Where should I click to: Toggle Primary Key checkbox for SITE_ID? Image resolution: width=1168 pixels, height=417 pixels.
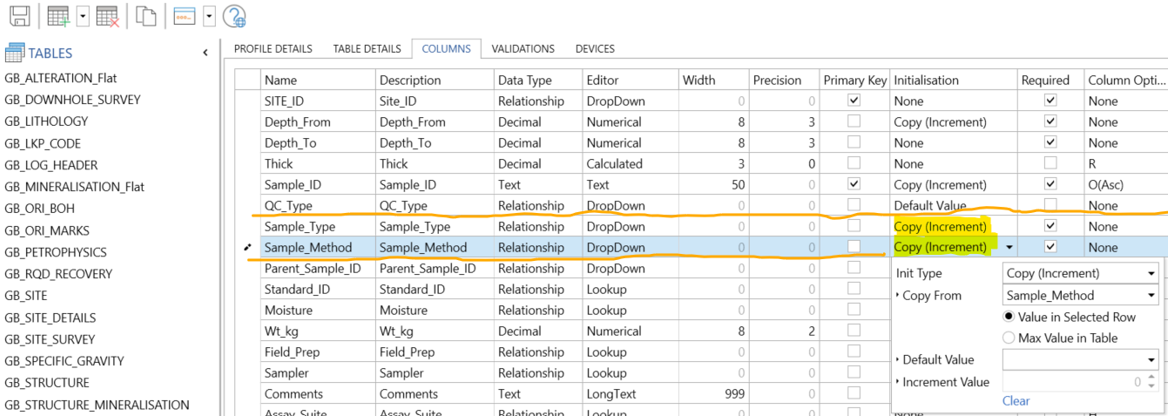853,101
